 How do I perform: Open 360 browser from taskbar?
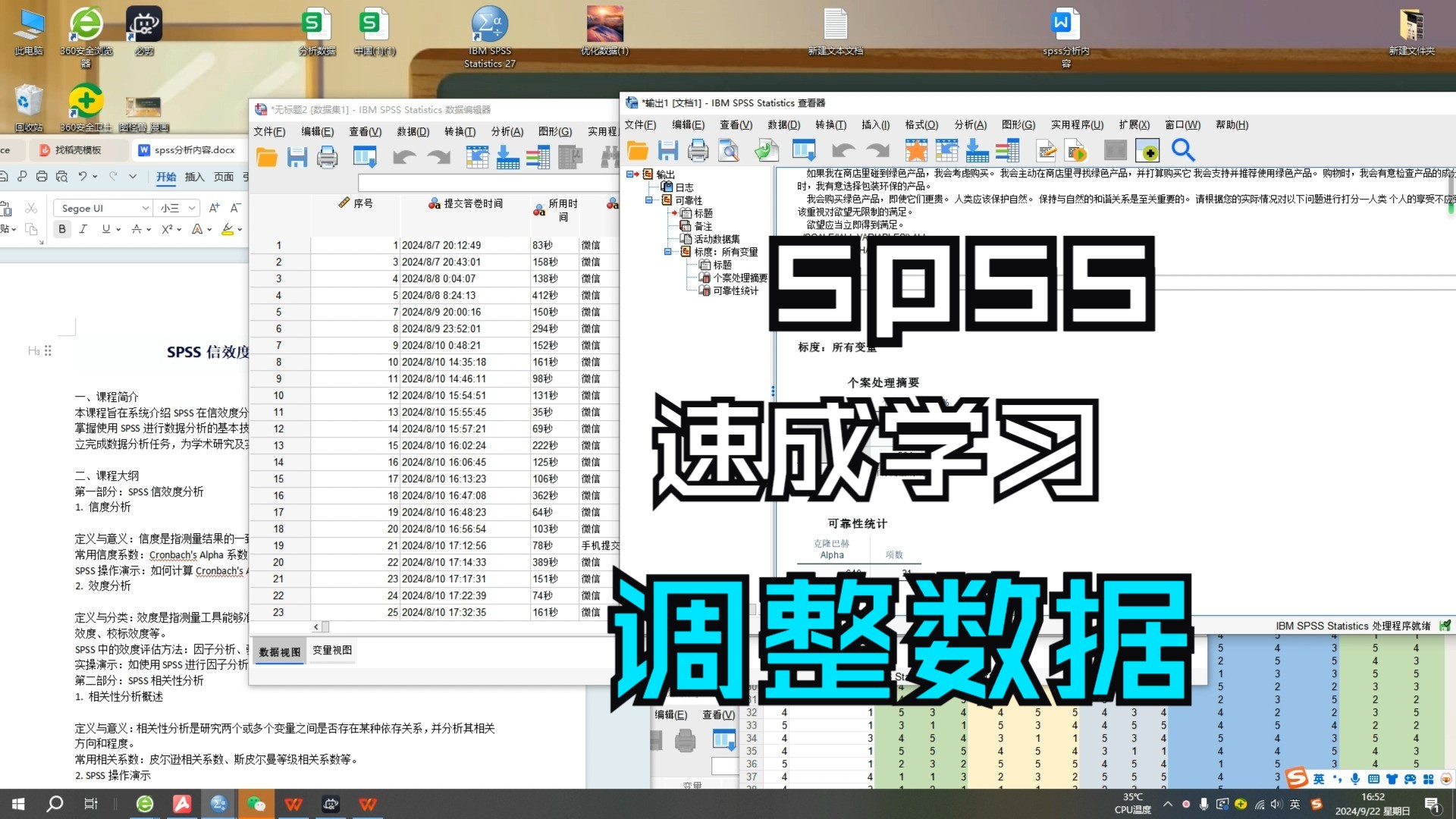144,804
